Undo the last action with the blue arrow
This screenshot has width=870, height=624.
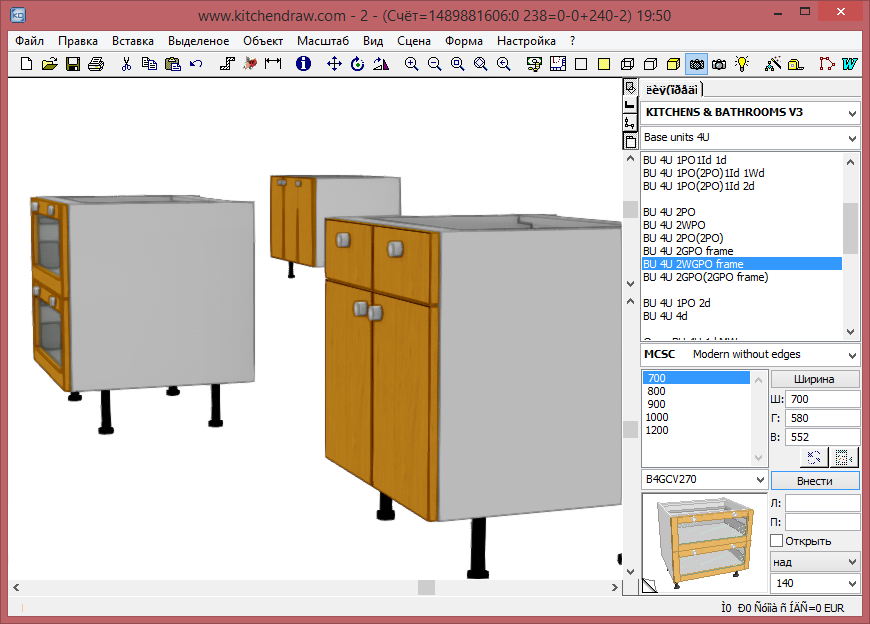point(196,64)
